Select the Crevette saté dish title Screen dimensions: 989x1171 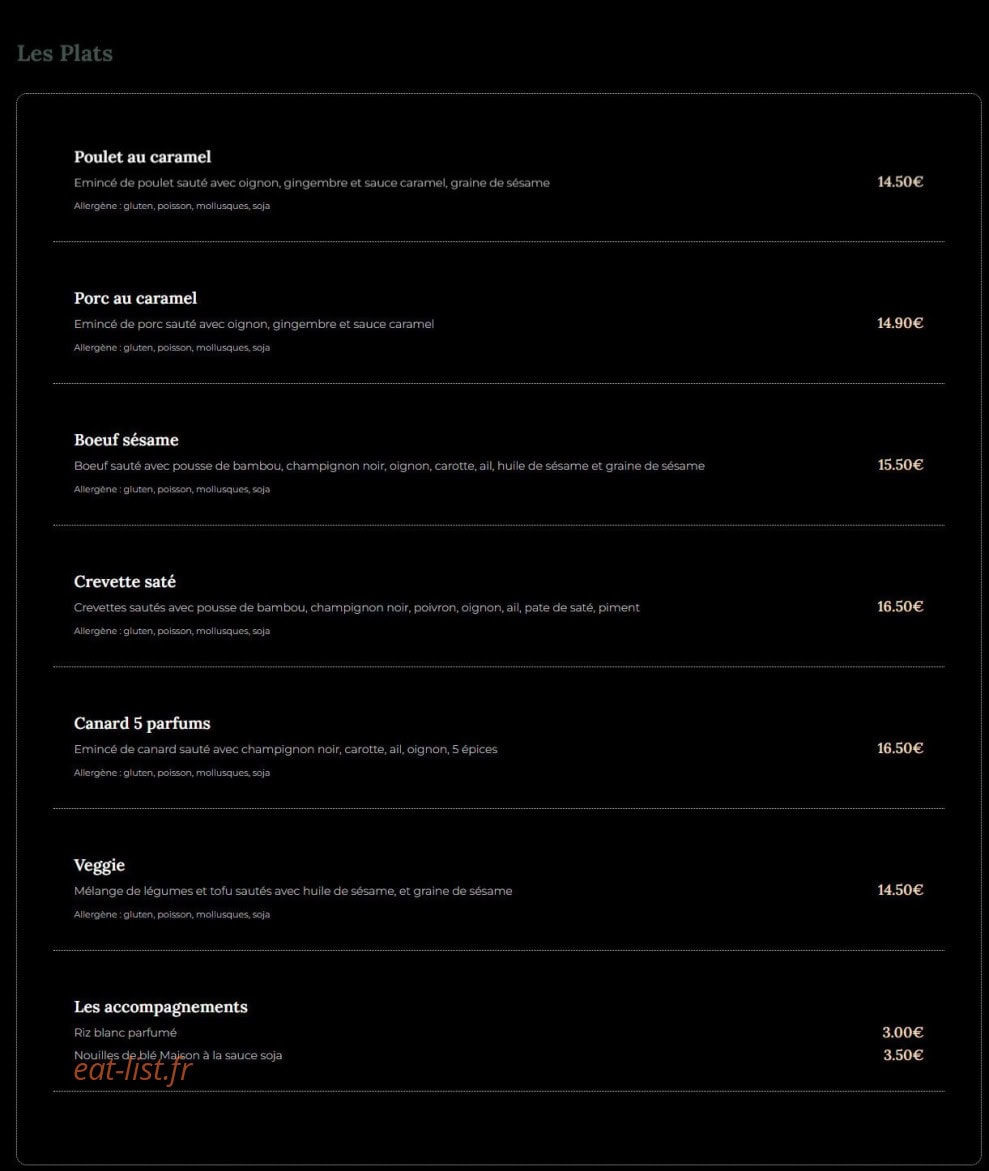pos(125,582)
